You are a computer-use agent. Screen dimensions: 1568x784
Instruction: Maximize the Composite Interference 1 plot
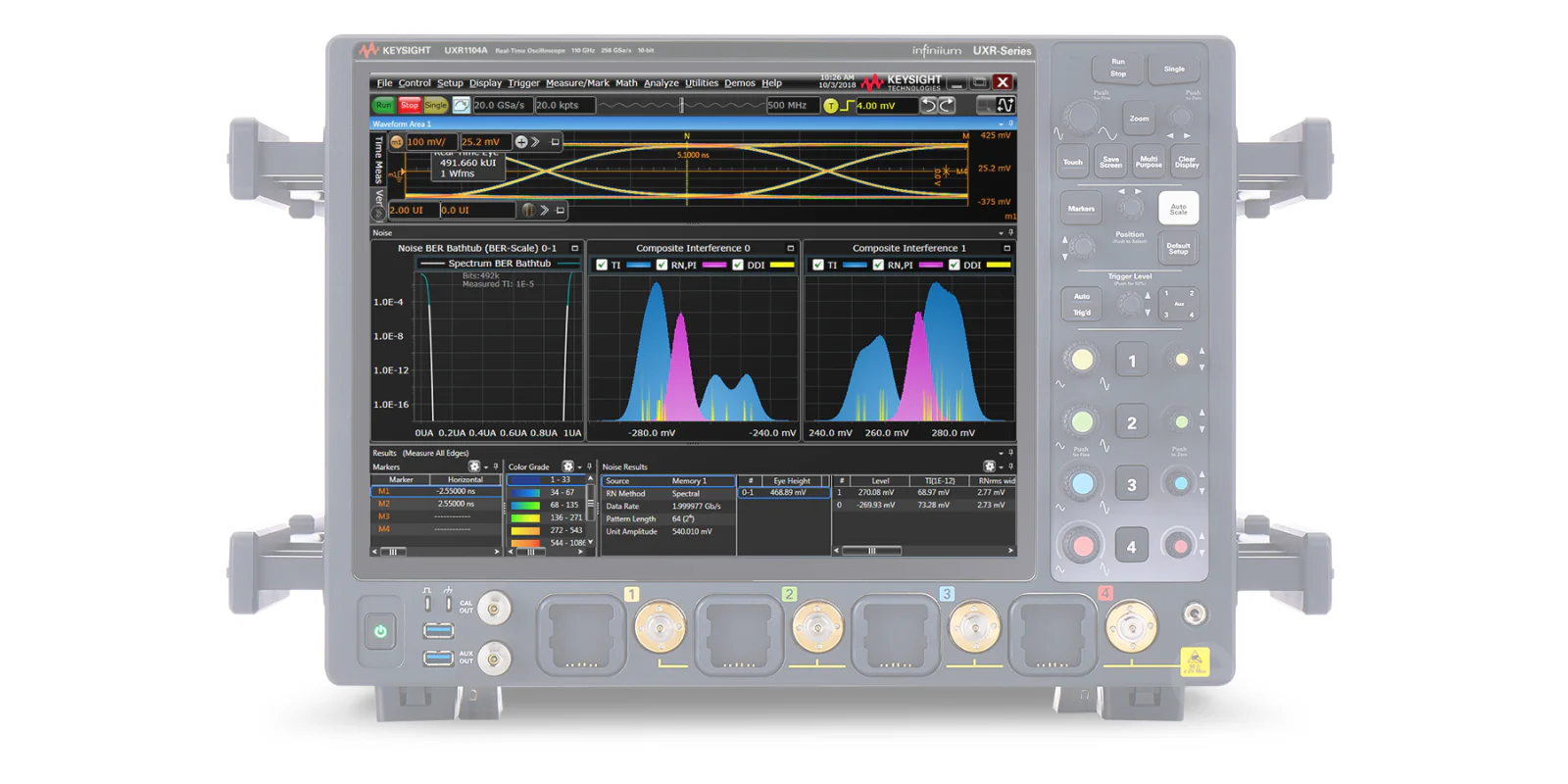(1006, 248)
